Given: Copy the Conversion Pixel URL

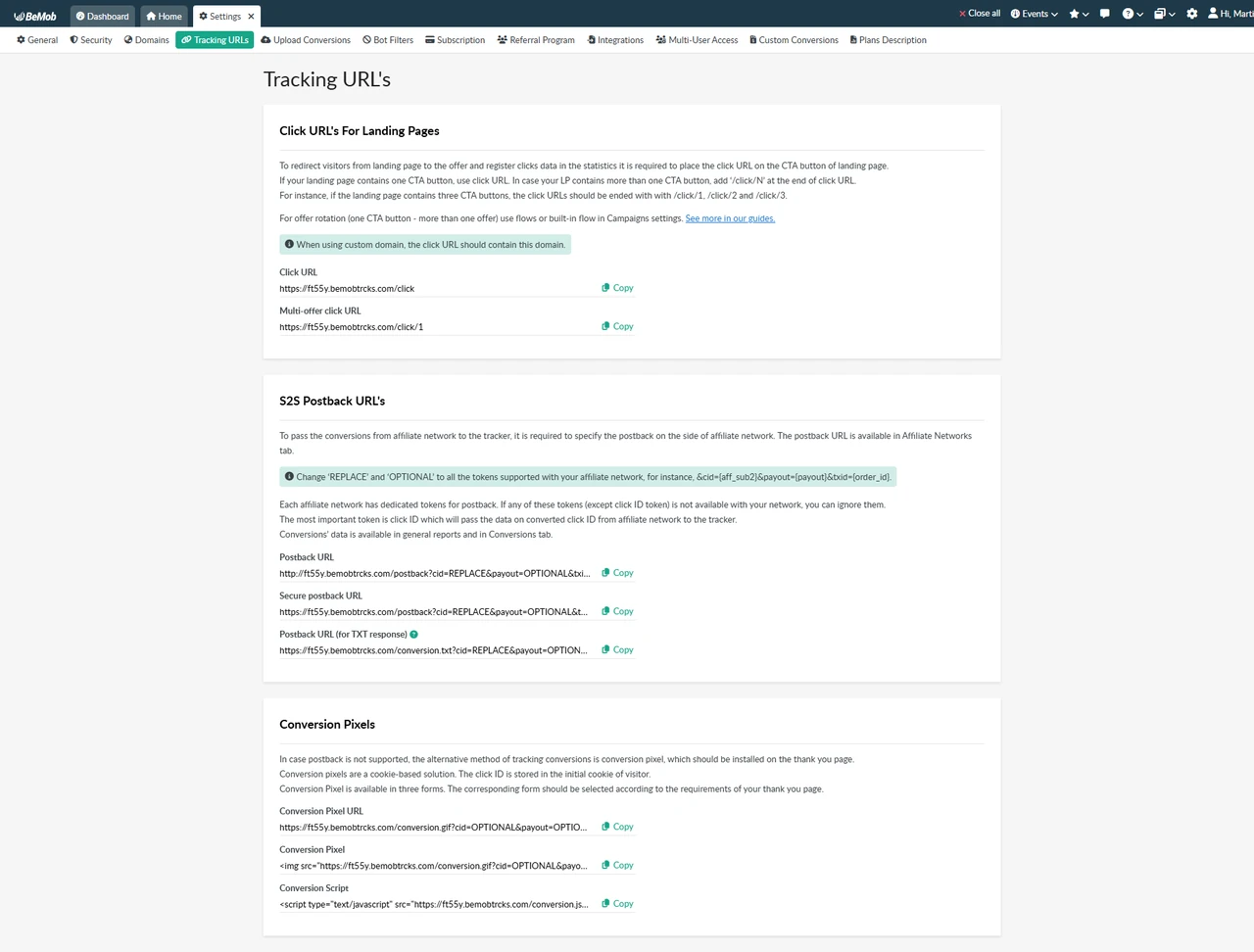Looking at the screenshot, I should [618, 827].
